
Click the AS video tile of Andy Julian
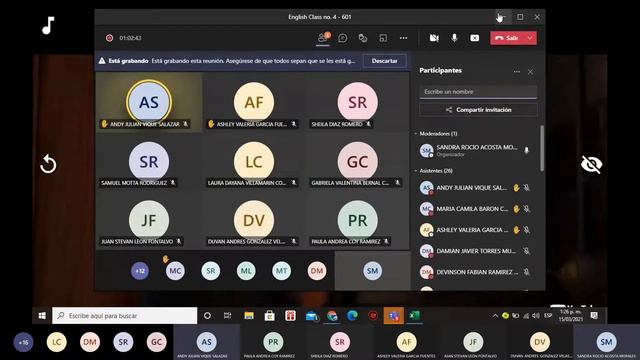(149, 102)
